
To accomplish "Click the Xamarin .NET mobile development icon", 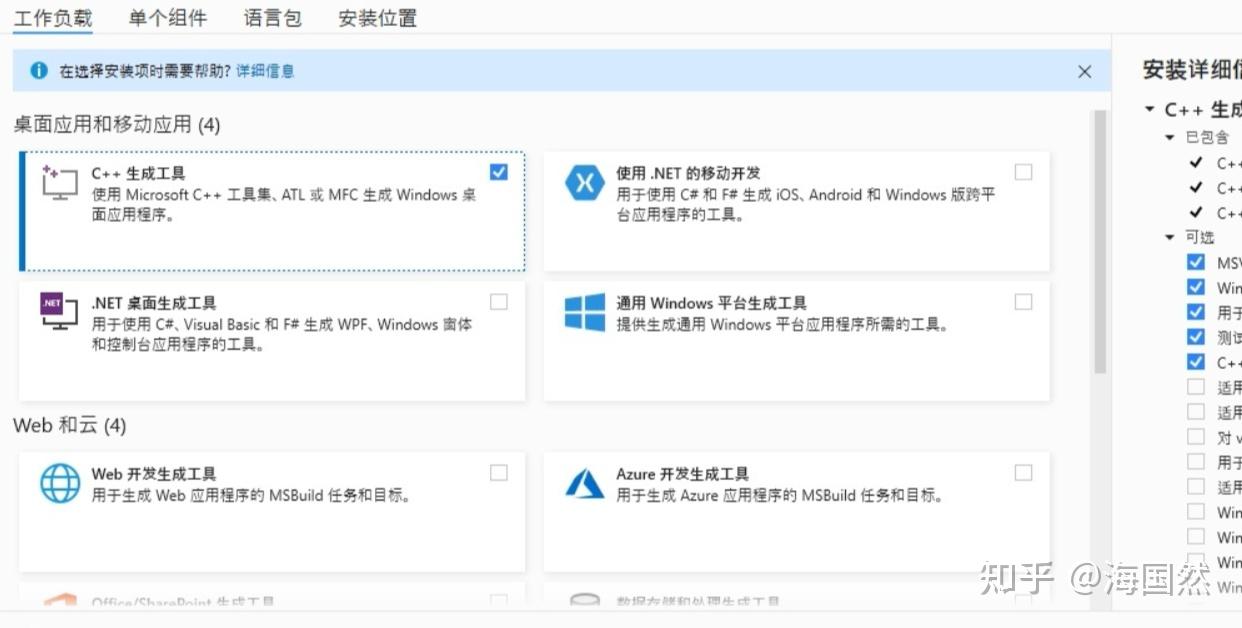I will (584, 182).
